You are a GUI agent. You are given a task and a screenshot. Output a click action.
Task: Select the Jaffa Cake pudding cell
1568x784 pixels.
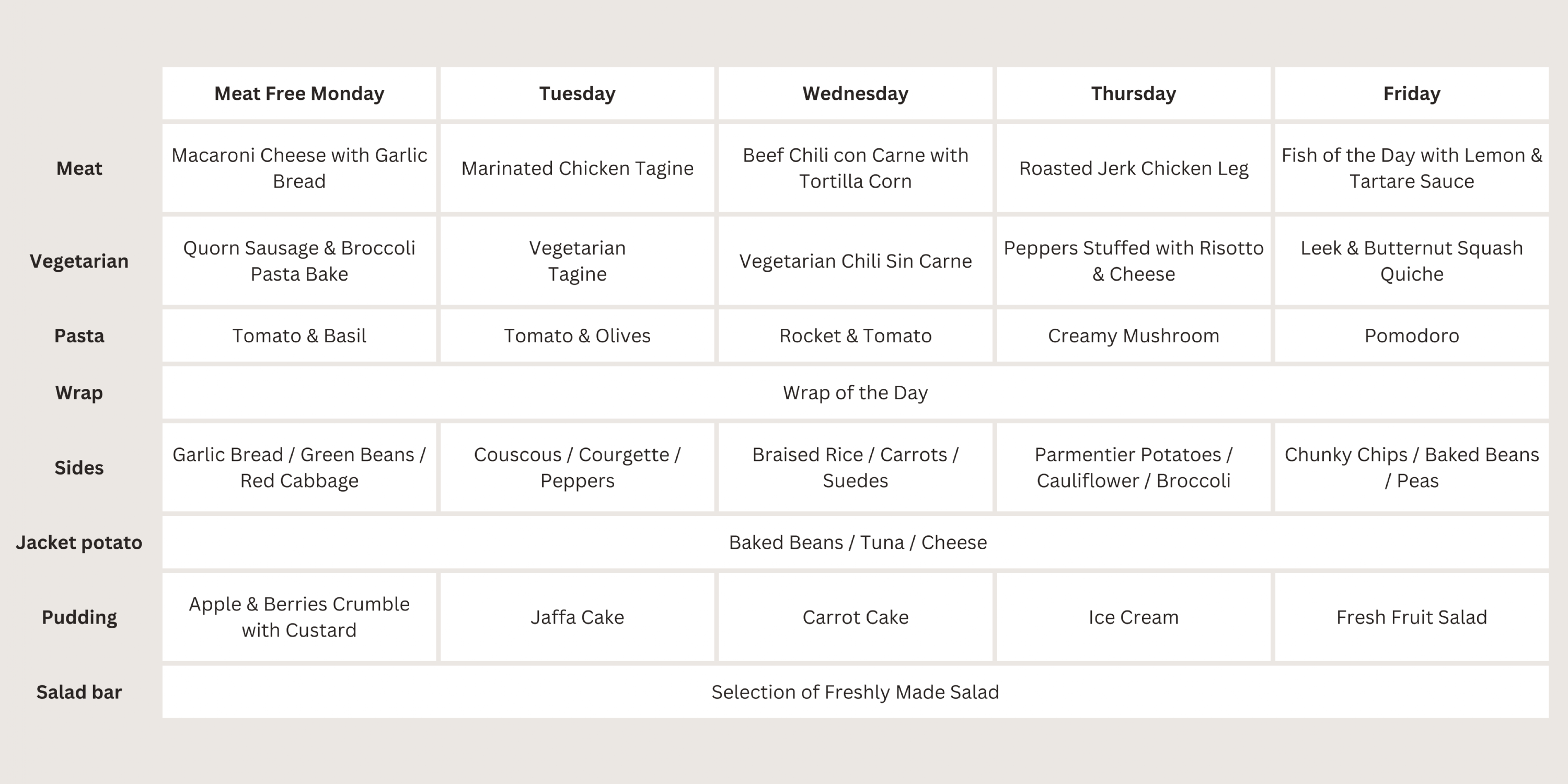[x=577, y=617]
